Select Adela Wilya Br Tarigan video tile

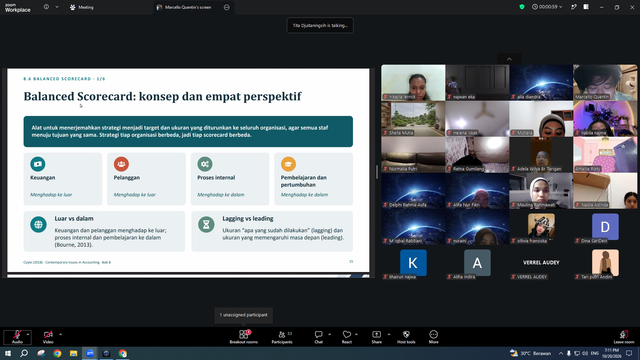(541, 154)
